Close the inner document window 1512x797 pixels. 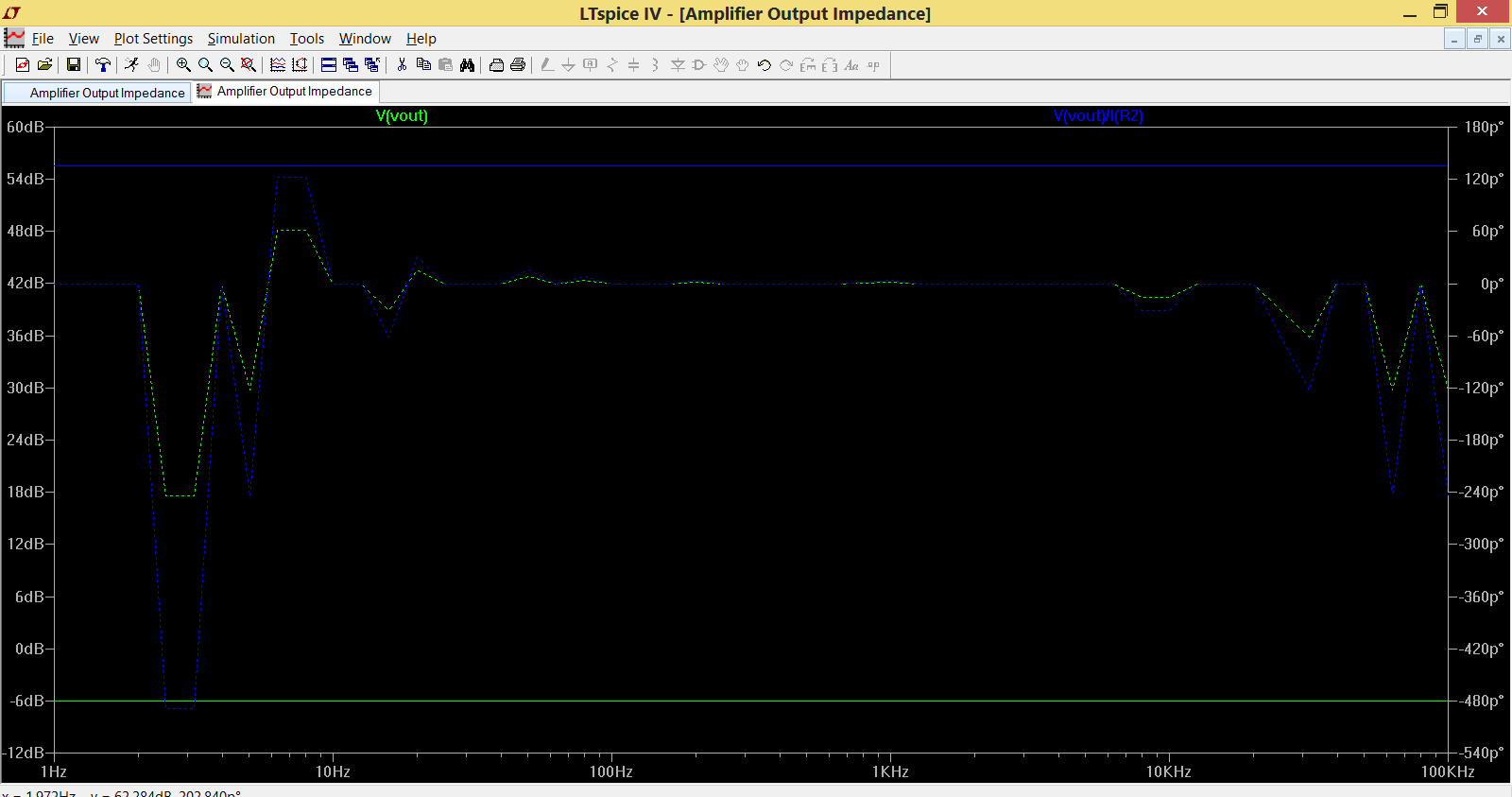point(1500,39)
